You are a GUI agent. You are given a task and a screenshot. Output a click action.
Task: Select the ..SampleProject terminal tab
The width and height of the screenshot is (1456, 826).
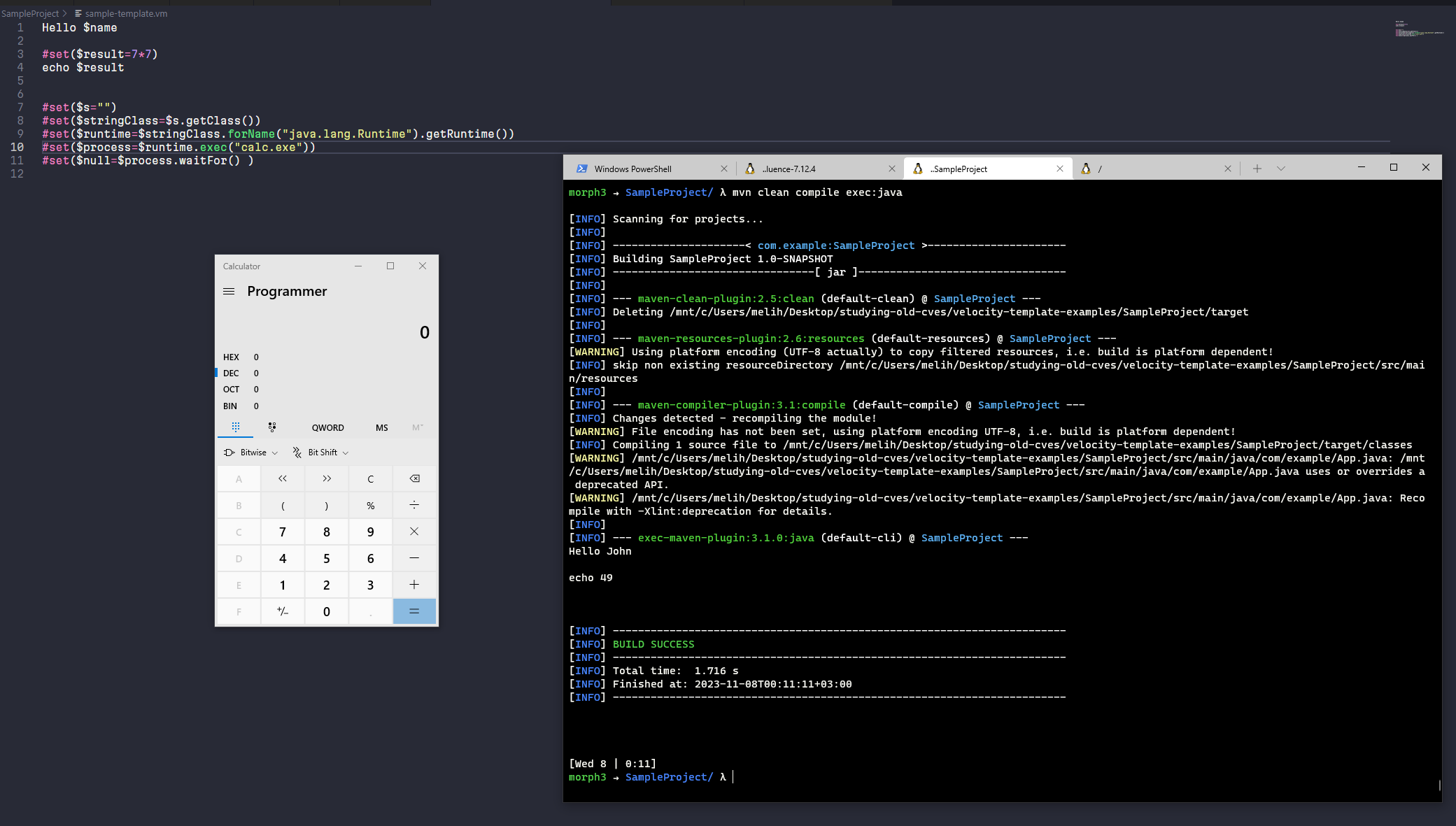(988, 169)
